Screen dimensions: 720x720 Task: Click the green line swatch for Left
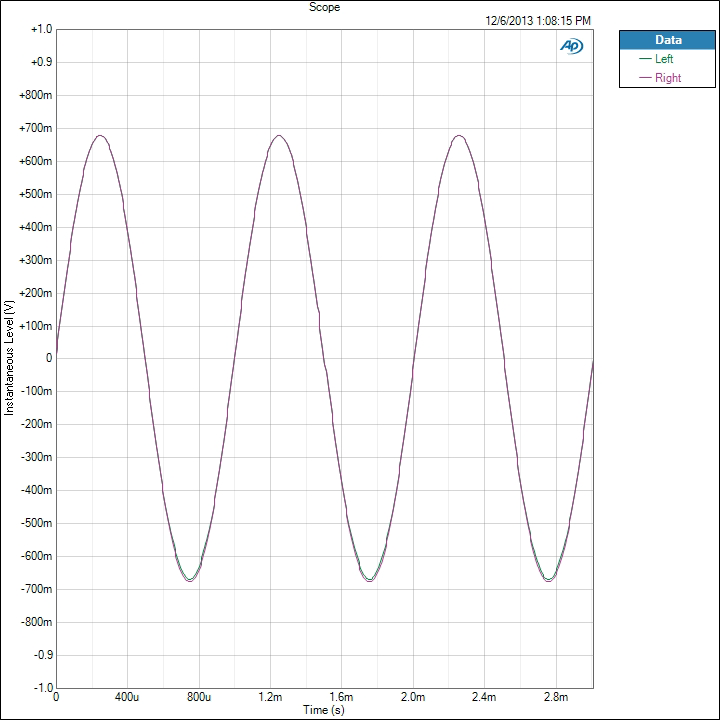[645, 59]
